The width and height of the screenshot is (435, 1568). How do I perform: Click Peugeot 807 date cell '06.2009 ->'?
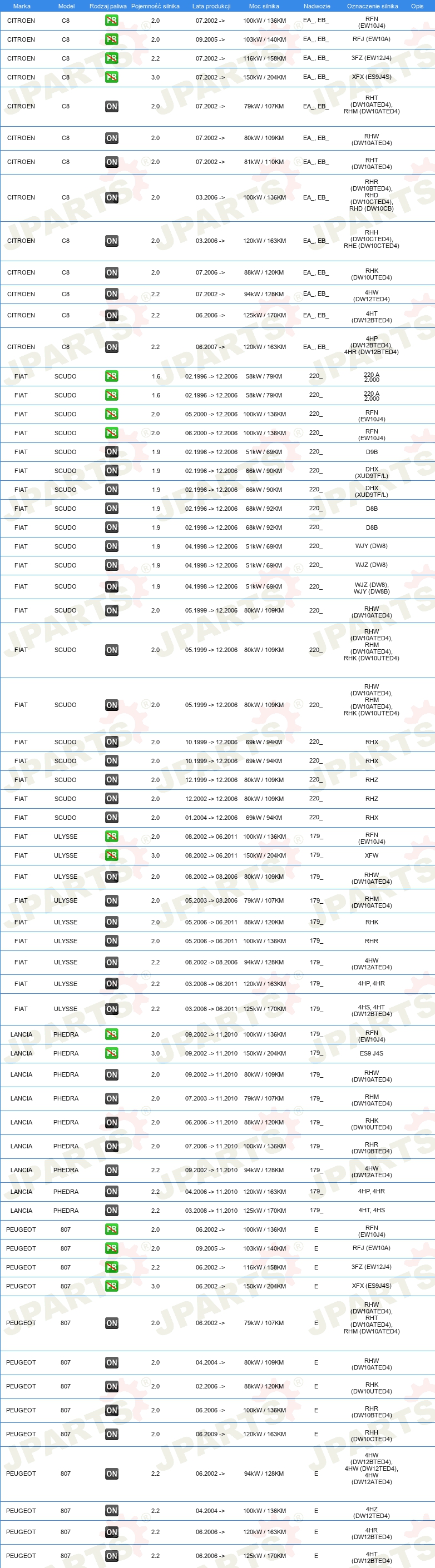(210, 1434)
